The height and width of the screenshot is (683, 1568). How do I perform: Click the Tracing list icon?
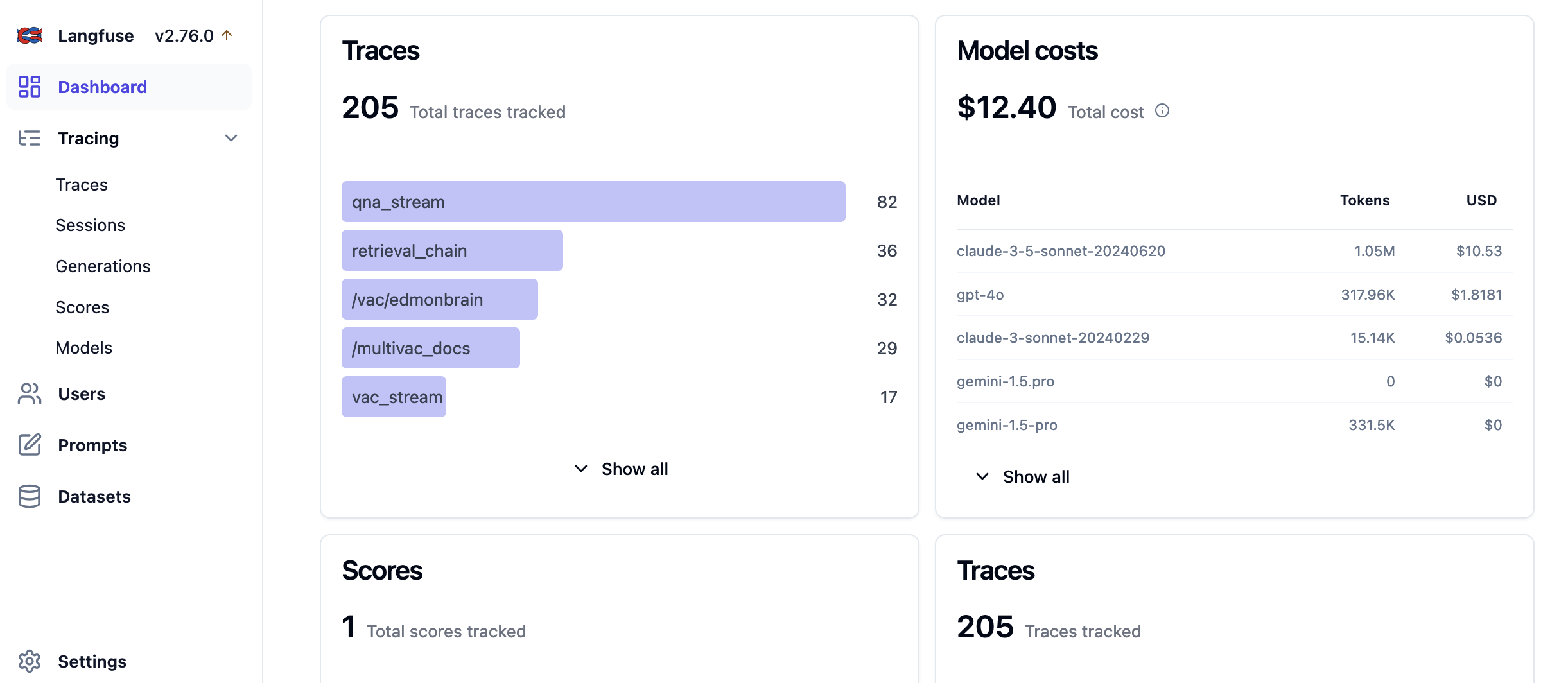coord(30,138)
